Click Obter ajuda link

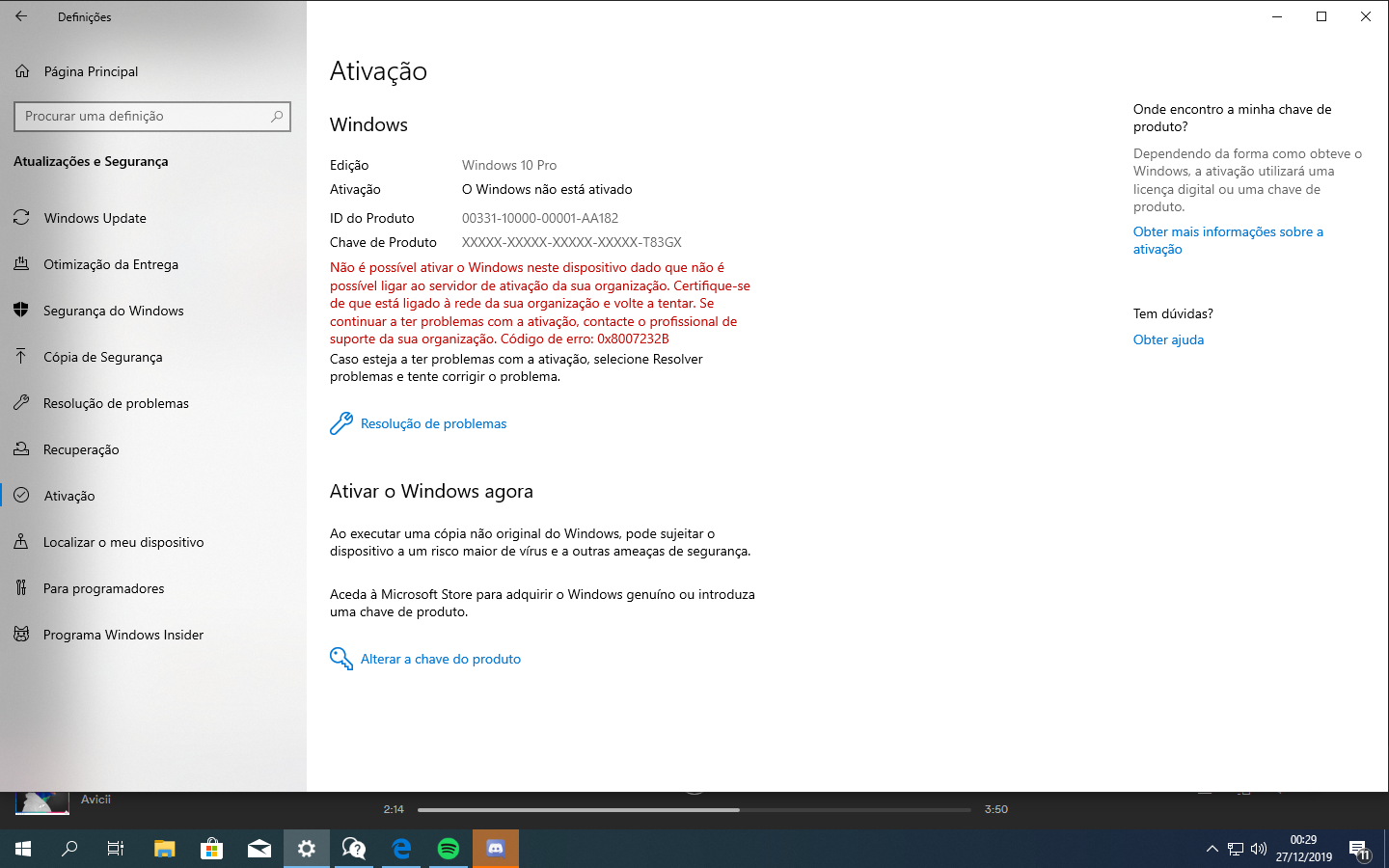pos(1168,339)
